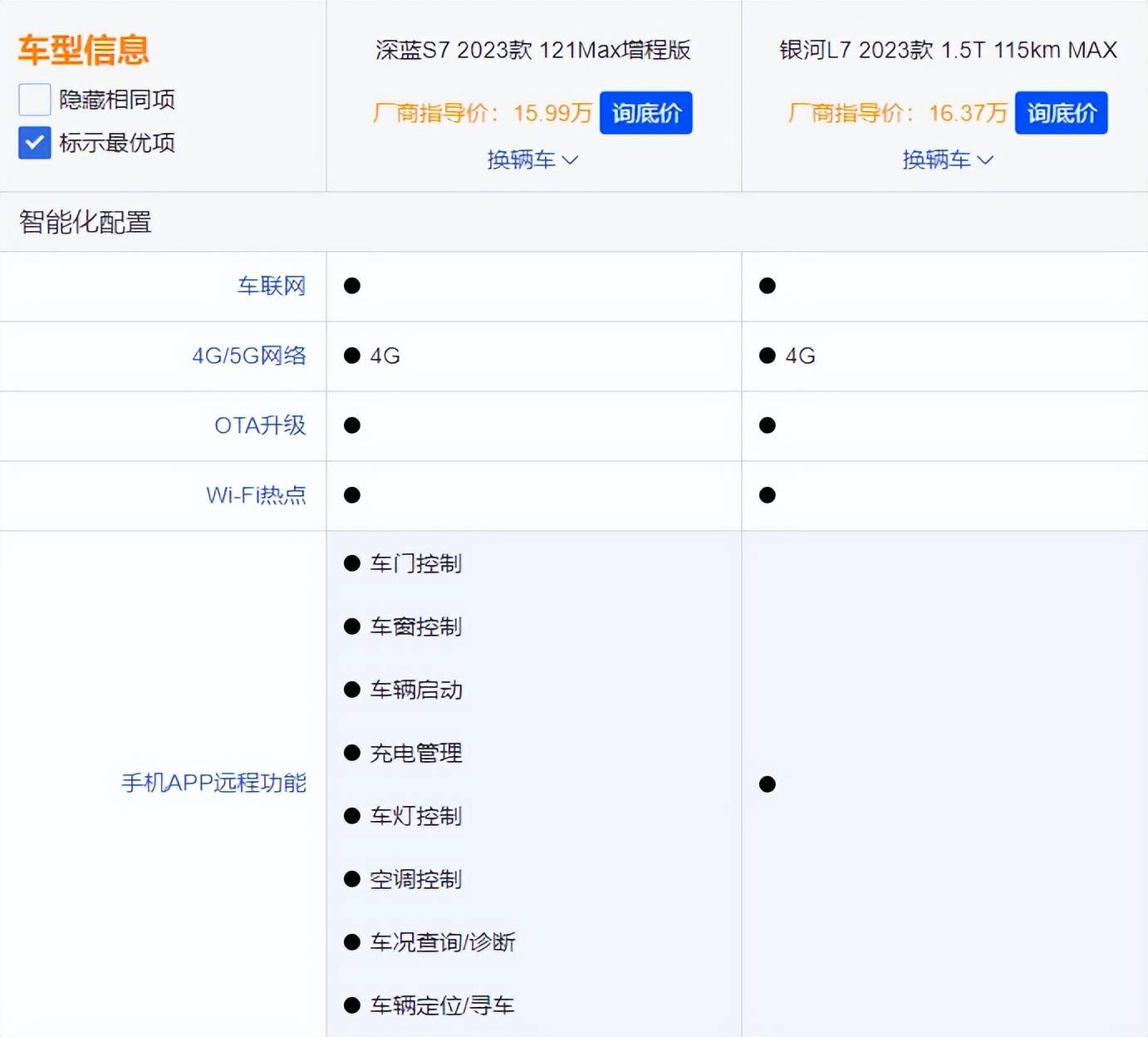Image resolution: width=1148 pixels, height=1037 pixels.
Task: Click the bullet dot beside 车门控制
Action: (x=351, y=563)
